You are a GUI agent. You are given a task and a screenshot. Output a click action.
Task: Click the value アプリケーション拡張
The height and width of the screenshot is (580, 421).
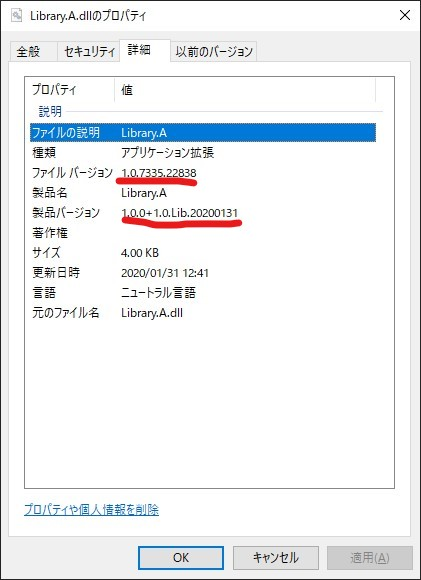[x=168, y=152]
